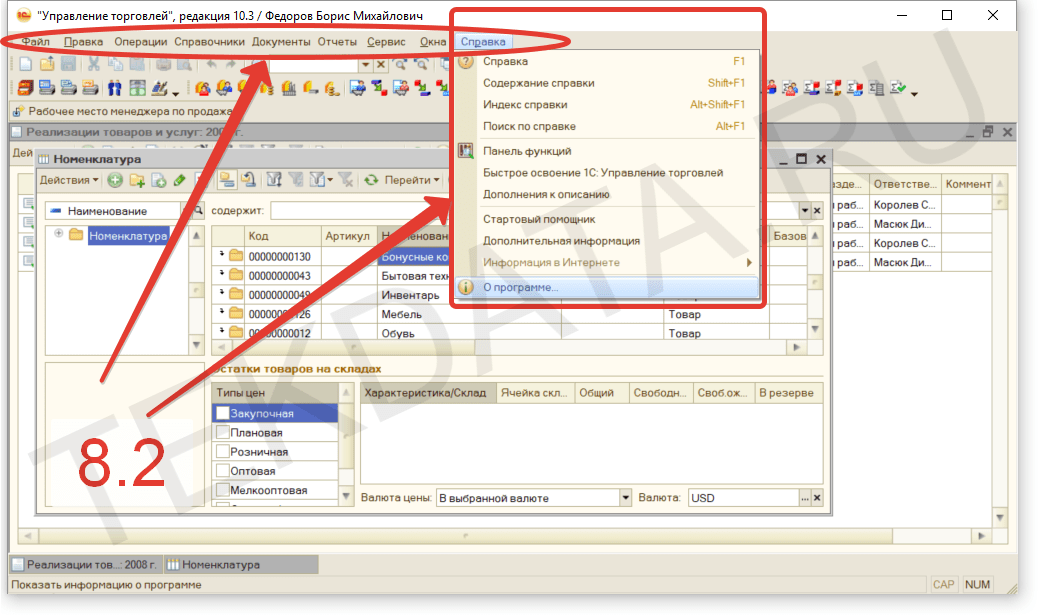Open the Перейти dropdown menu
This screenshot has height=615, width=1039.
point(411,180)
